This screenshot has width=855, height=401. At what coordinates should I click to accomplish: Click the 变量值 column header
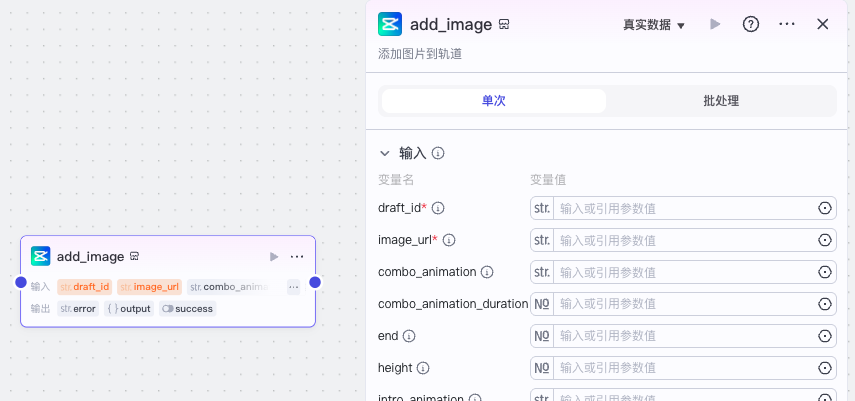(548, 180)
